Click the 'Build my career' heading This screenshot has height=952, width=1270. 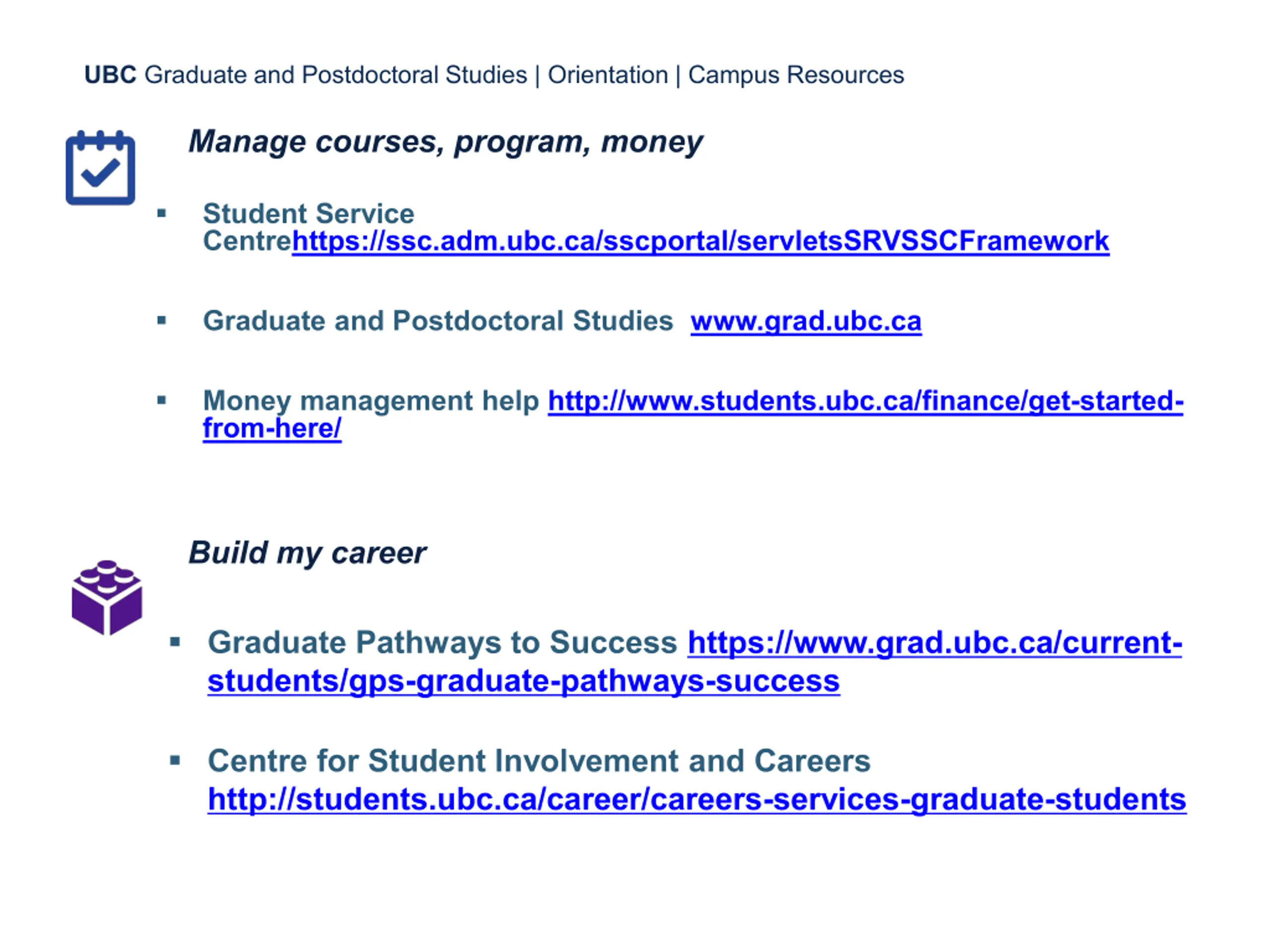(307, 553)
